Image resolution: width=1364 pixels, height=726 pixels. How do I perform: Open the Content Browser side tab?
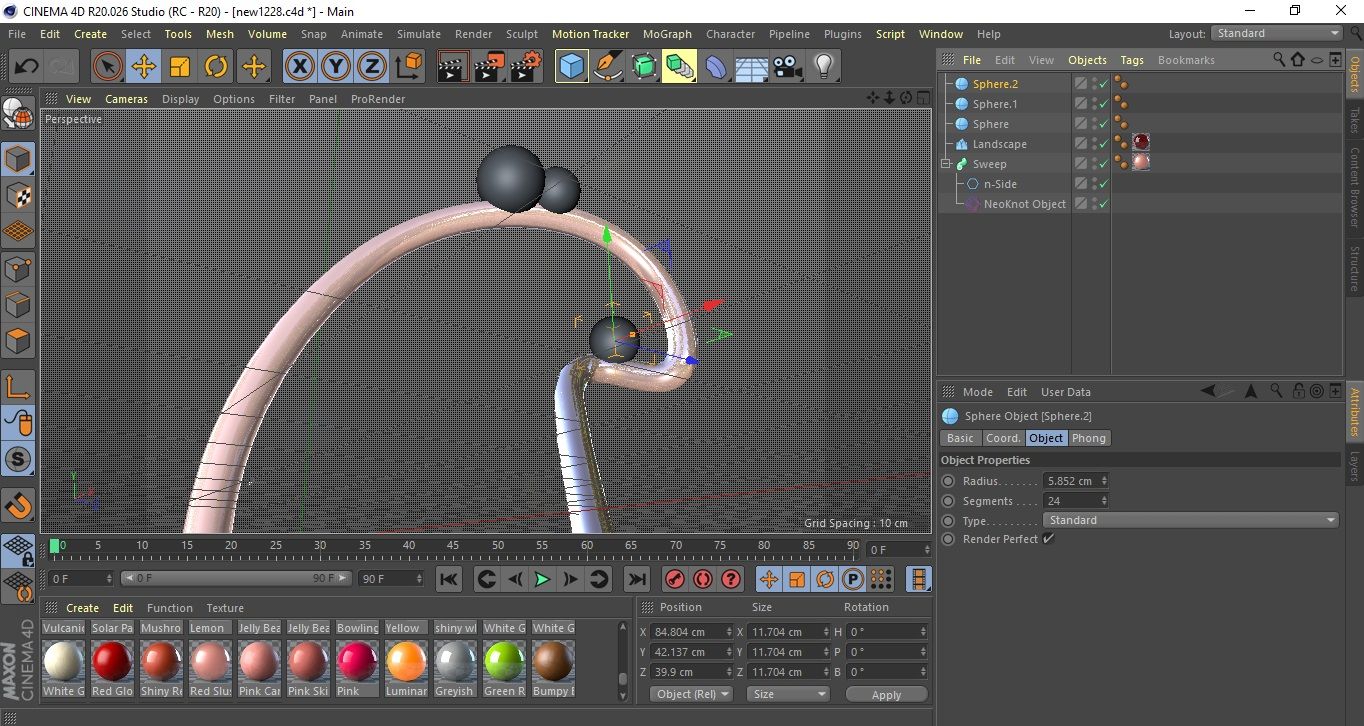(1354, 190)
